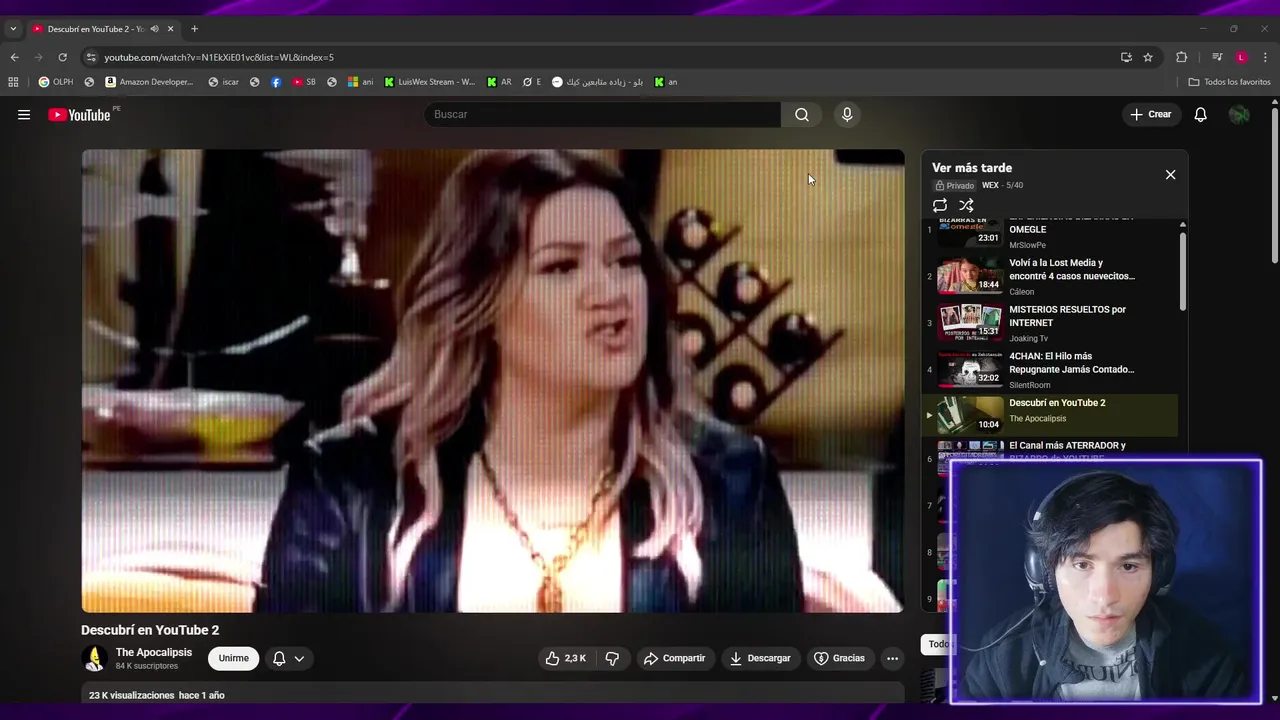Screen dimensions: 1280x720
Task: Open Chrome extensions puzzle icon
Action: pyautogui.click(x=1181, y=57)
